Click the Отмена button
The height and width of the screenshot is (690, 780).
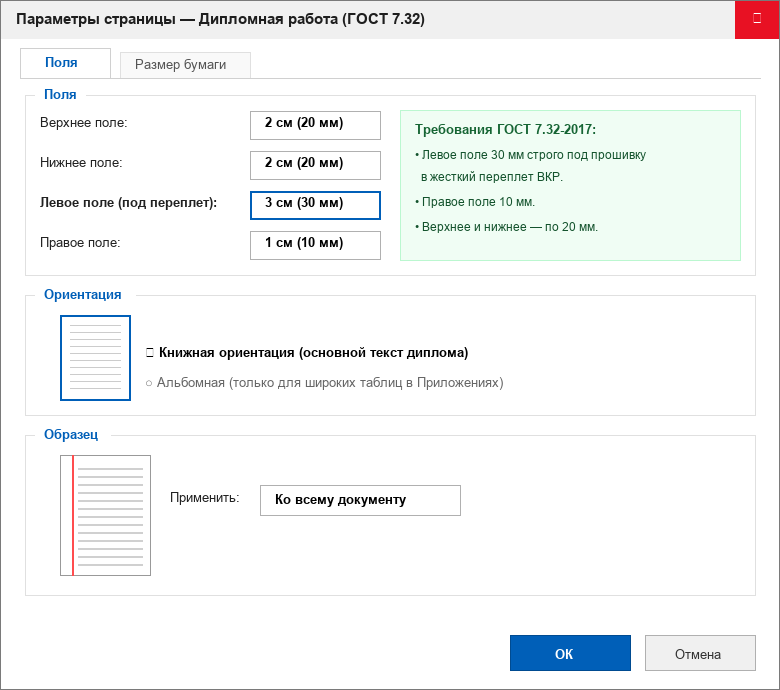[x=700, y=653]
